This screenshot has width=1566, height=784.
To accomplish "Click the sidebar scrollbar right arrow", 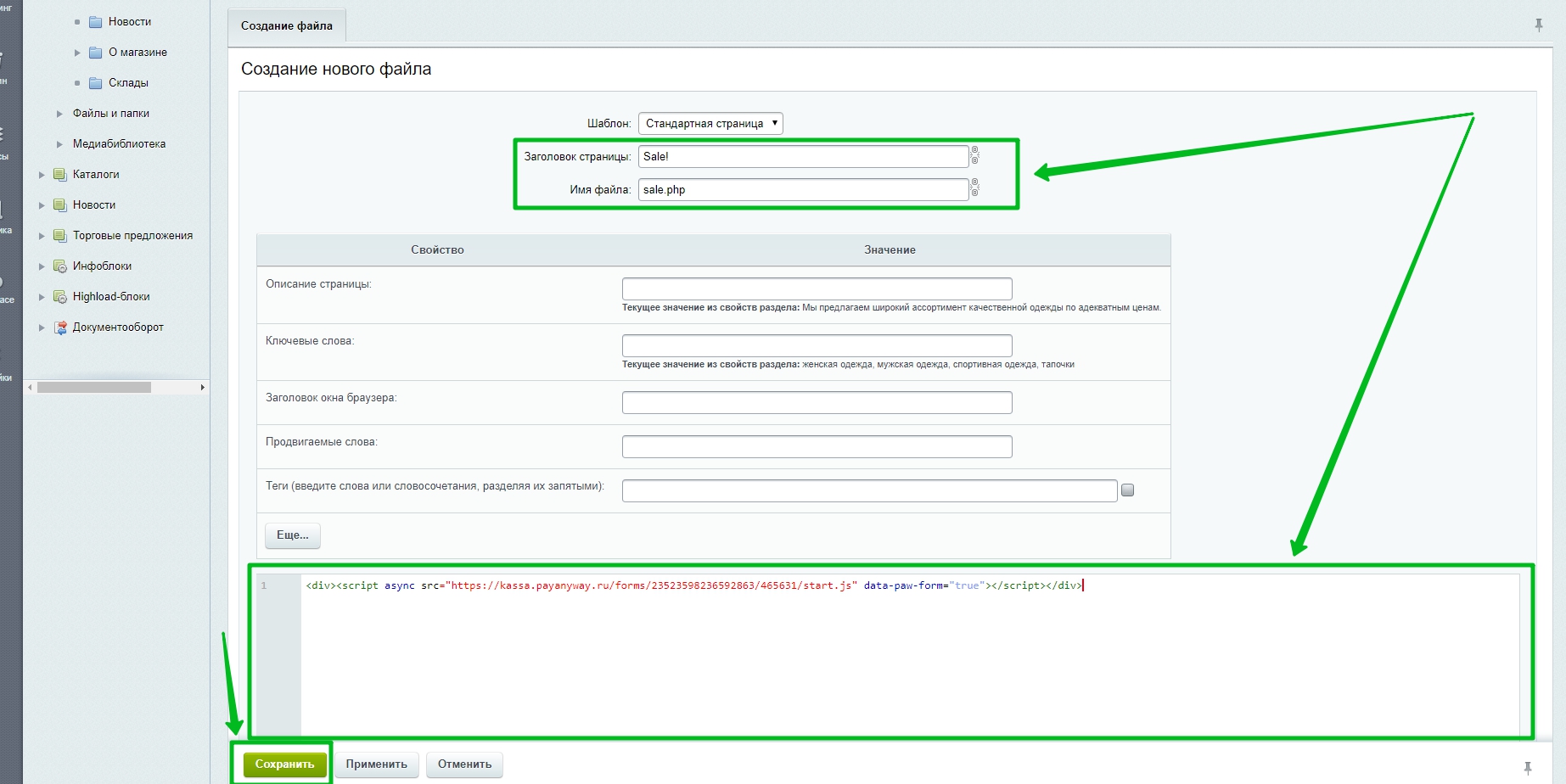I will (x=202, y=388).
